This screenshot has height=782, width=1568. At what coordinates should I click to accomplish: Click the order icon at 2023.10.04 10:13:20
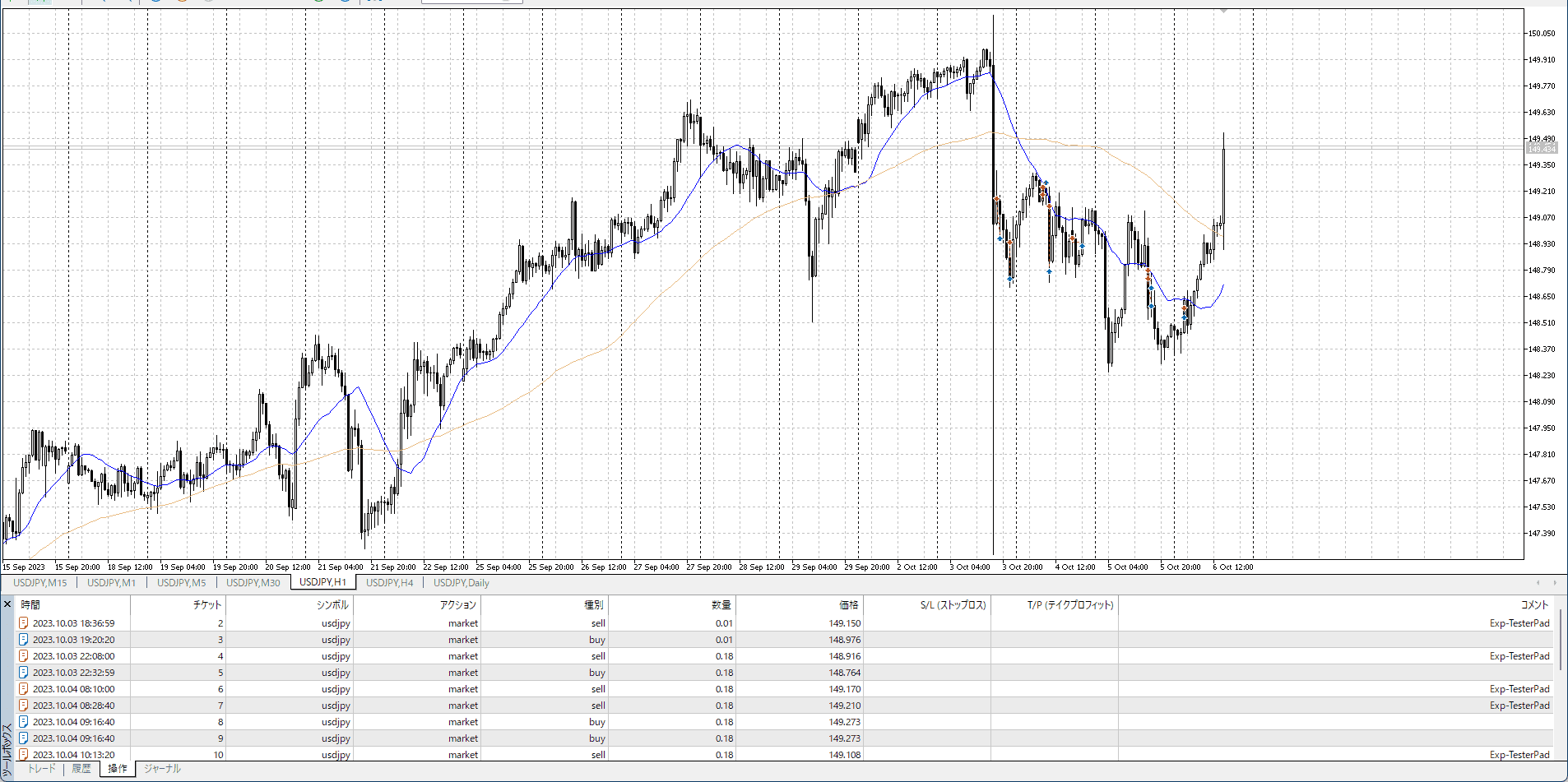click(24, 754)
